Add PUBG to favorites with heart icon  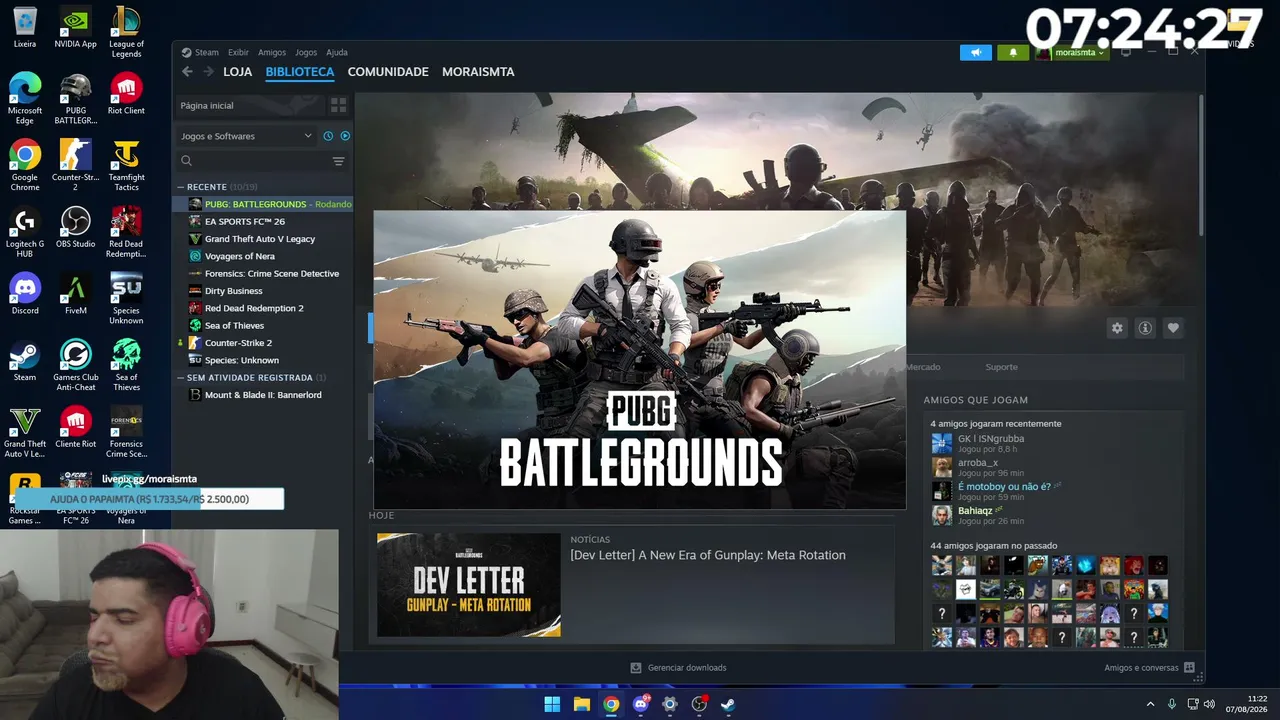1173,328
